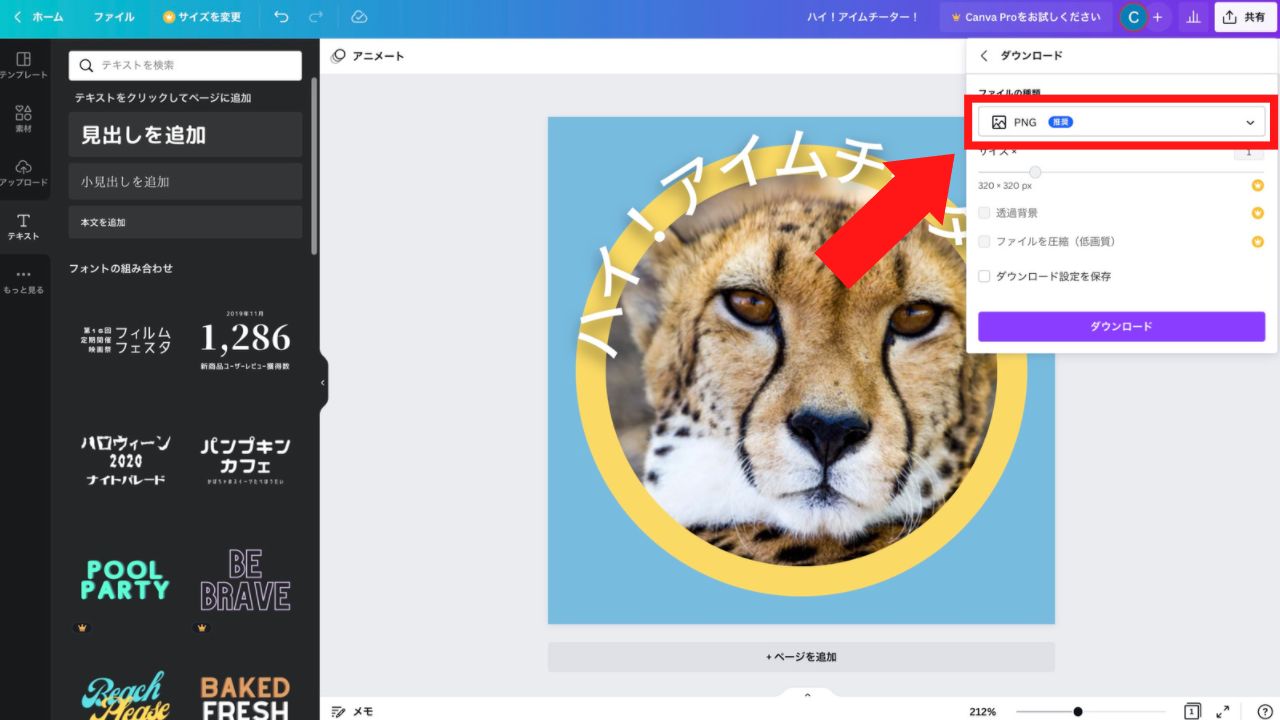Screen dimensions: 1280x720
Task: Click the 共有 share button
Action: [1245, 17]
